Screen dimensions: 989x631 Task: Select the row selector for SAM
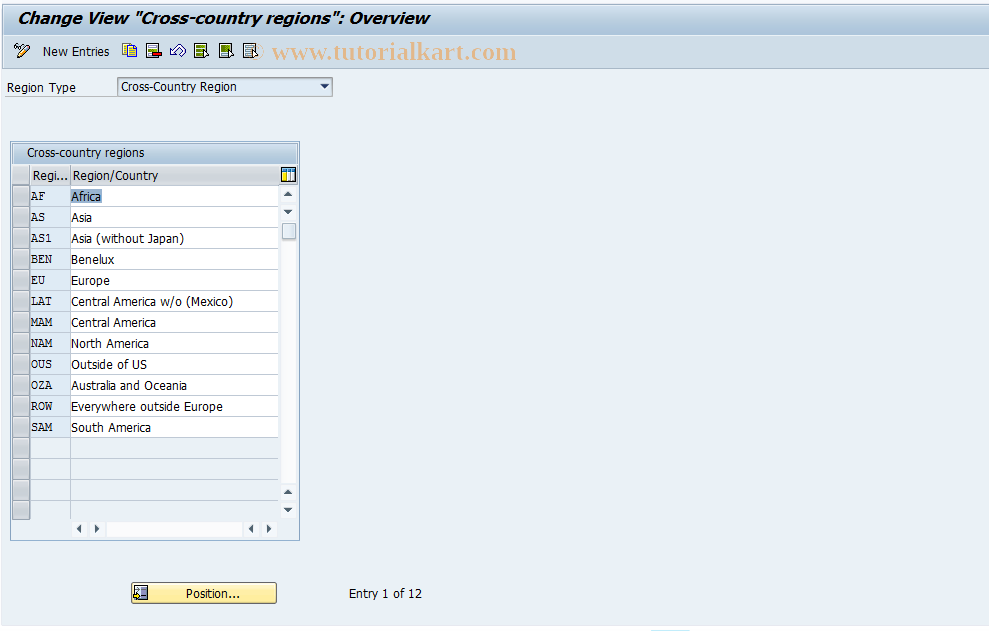21,427
